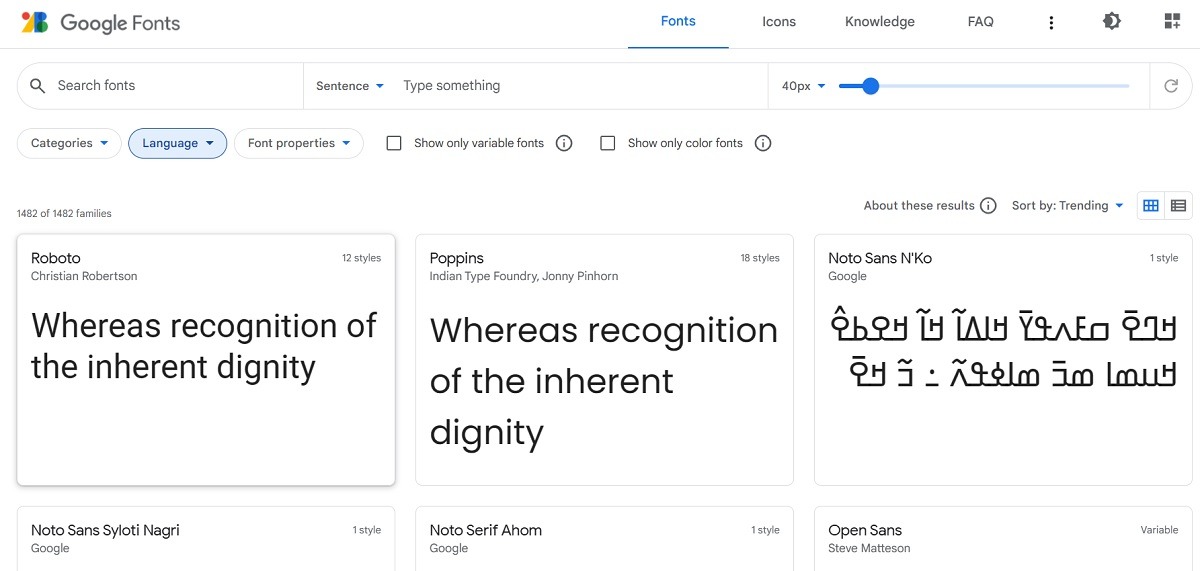Enable Show only variable fonts checkbox
Image resolution: width=1200 pixels, height=571 pixels.
pos(394,143)
